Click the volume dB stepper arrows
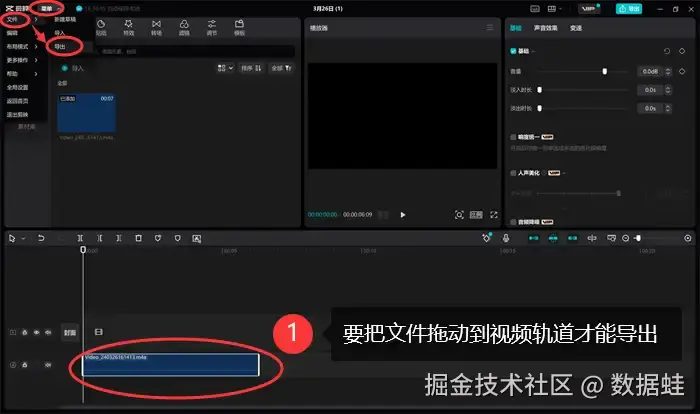700x414 pixels. pyautogui.click(x=668, y=71)
